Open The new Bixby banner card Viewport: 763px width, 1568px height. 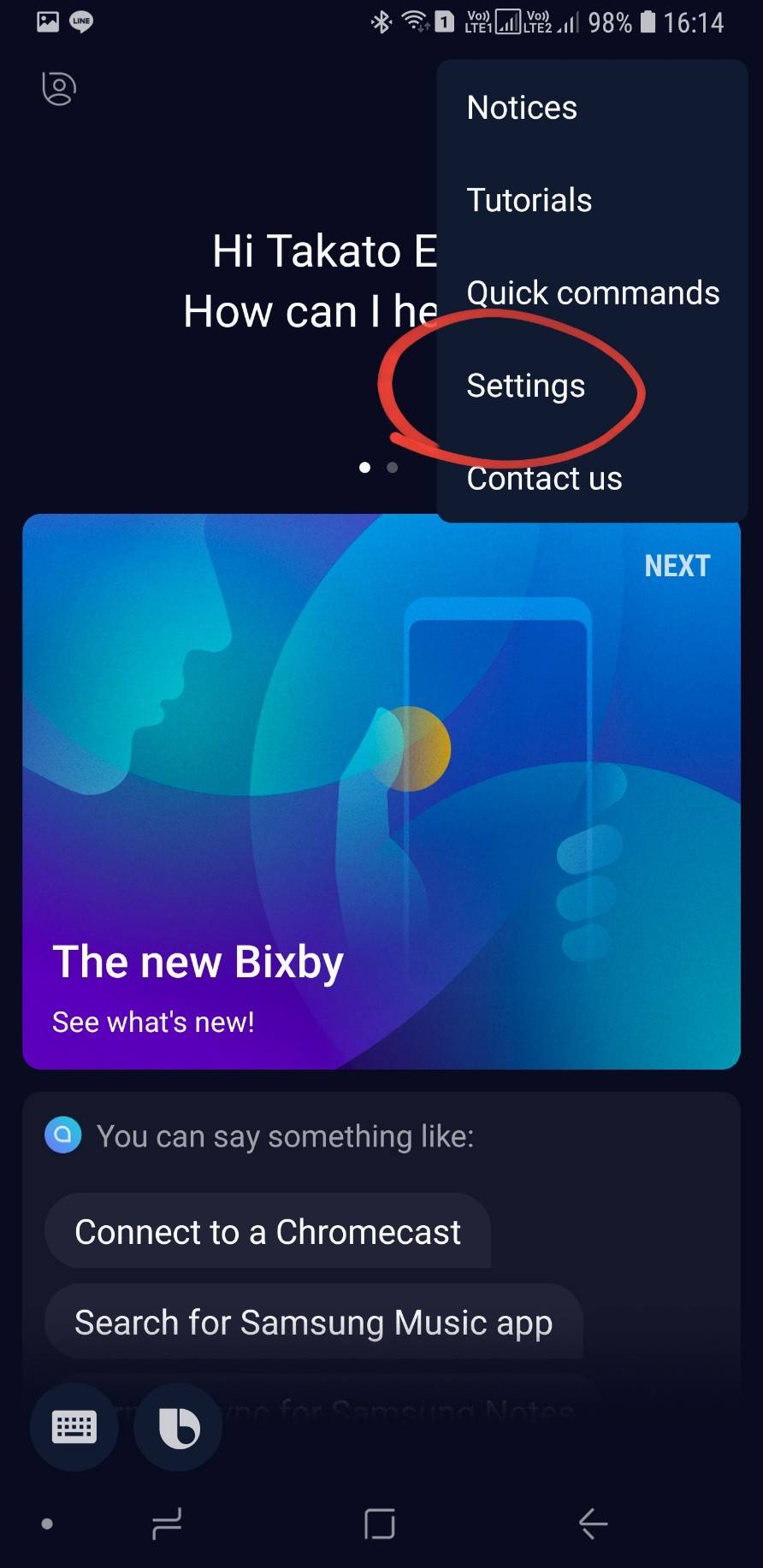pos(381,792)
